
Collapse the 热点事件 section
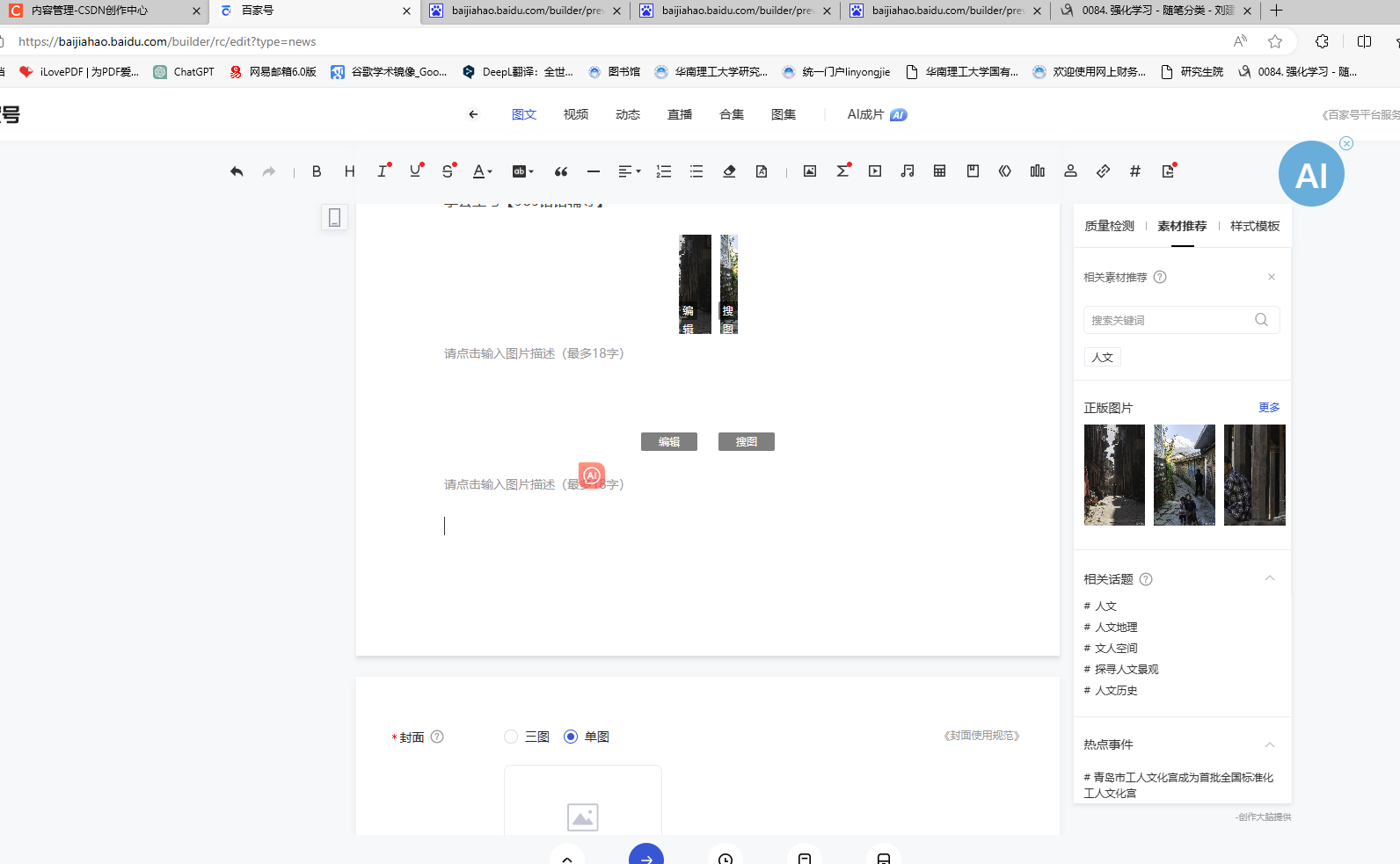point(1270,744)
